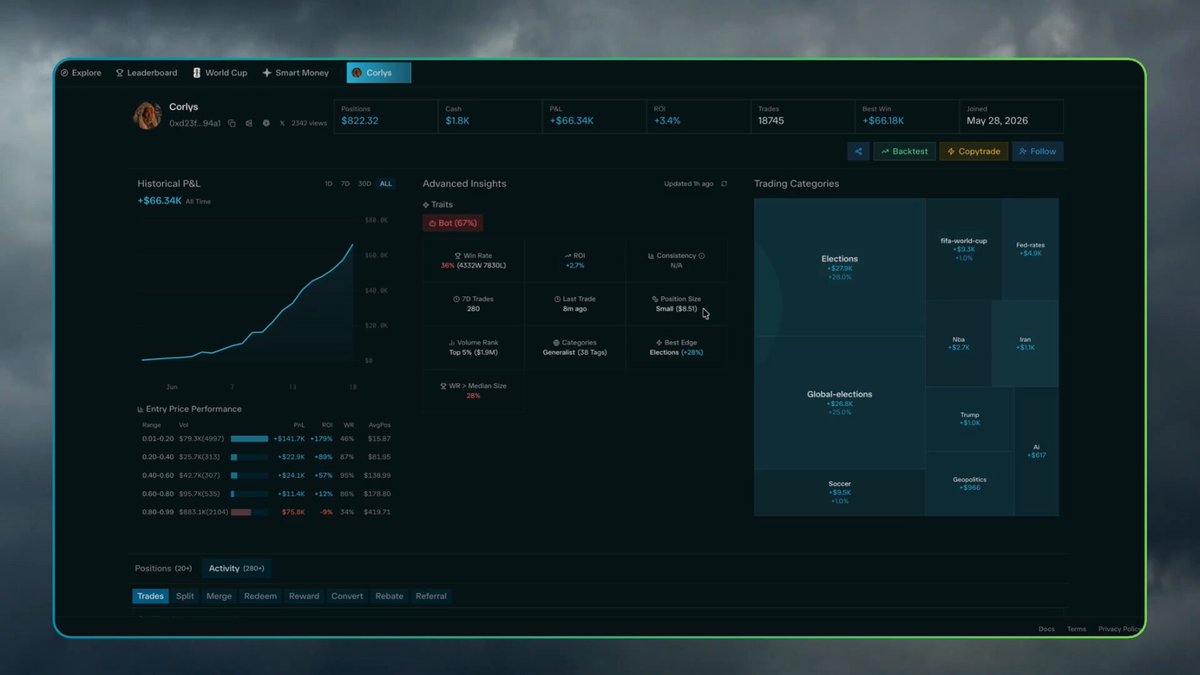Screen dimensions: 1200x675
Task: Click the Volume Rank icon
Action: click(x=453, y=342)
